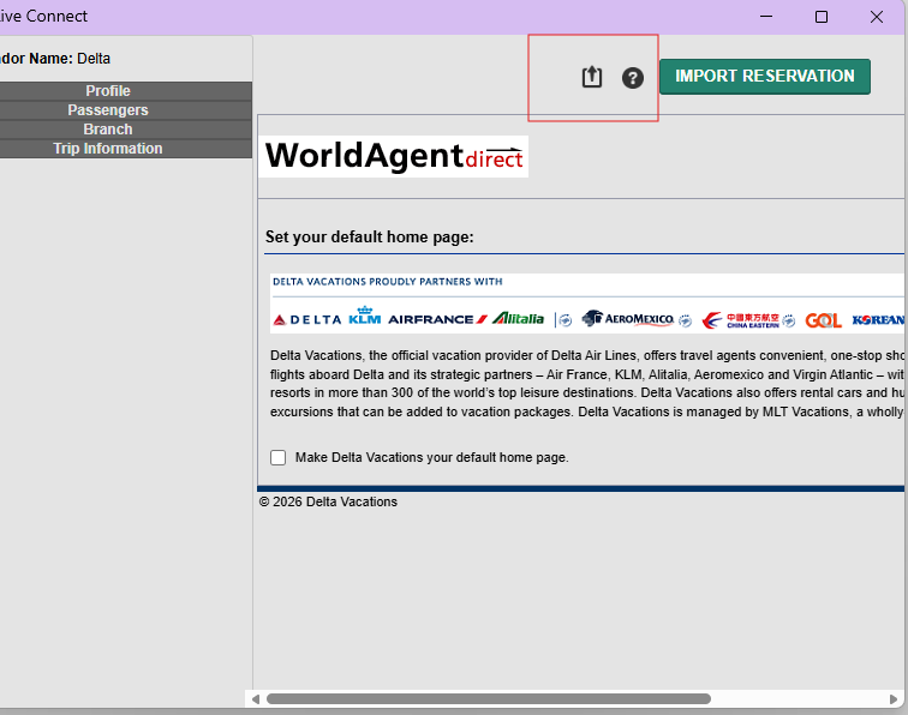Click the IMPORT RESERVATION button

point(764,76)
